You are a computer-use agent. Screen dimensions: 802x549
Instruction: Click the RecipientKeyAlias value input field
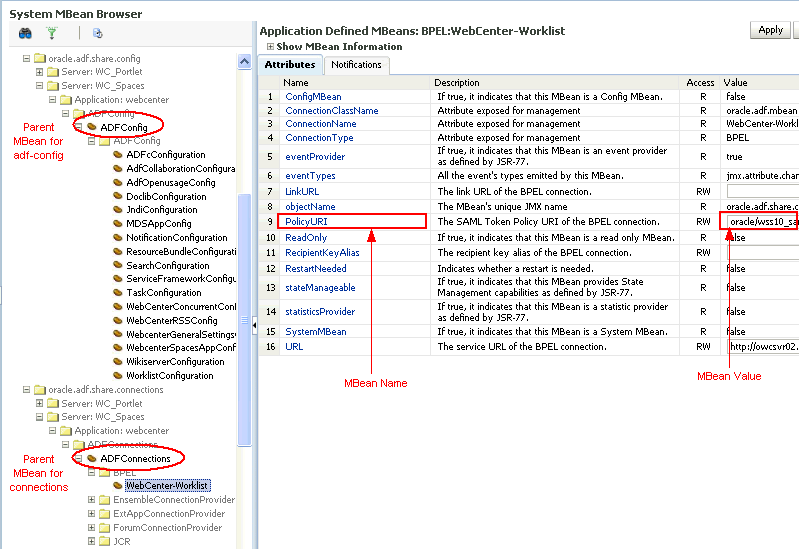763,253
